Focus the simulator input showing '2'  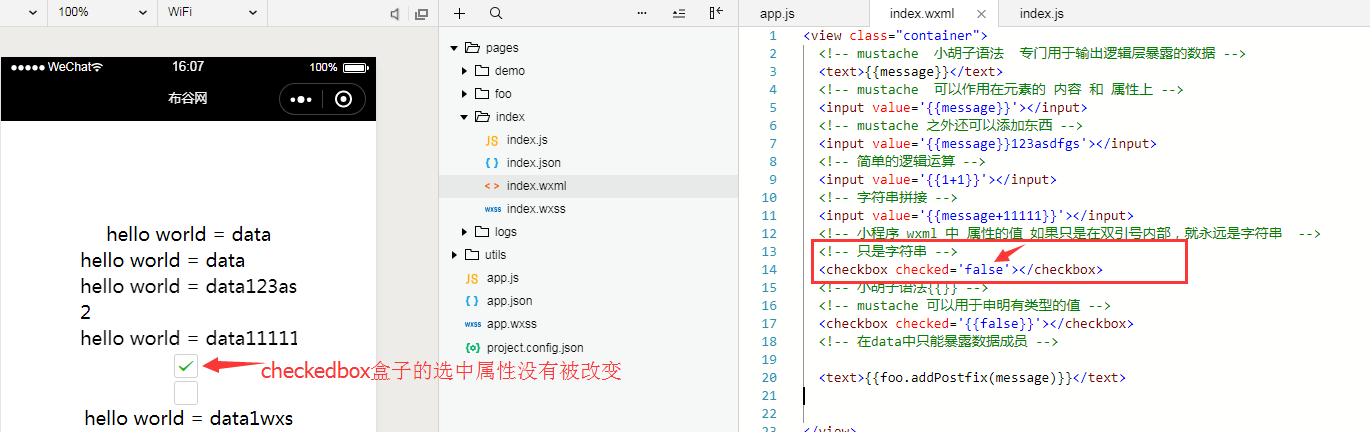tap(189, 312)
